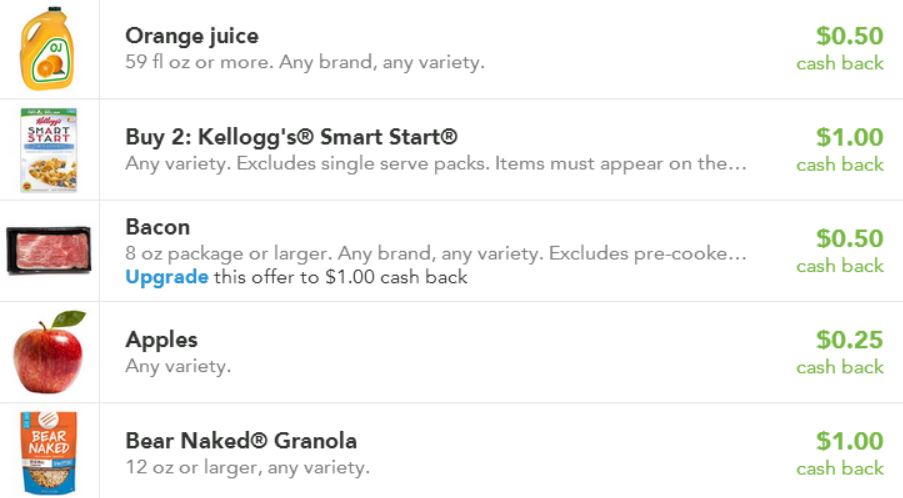Click the Bear Naked '12 oz or larger' description

[247, 467]
